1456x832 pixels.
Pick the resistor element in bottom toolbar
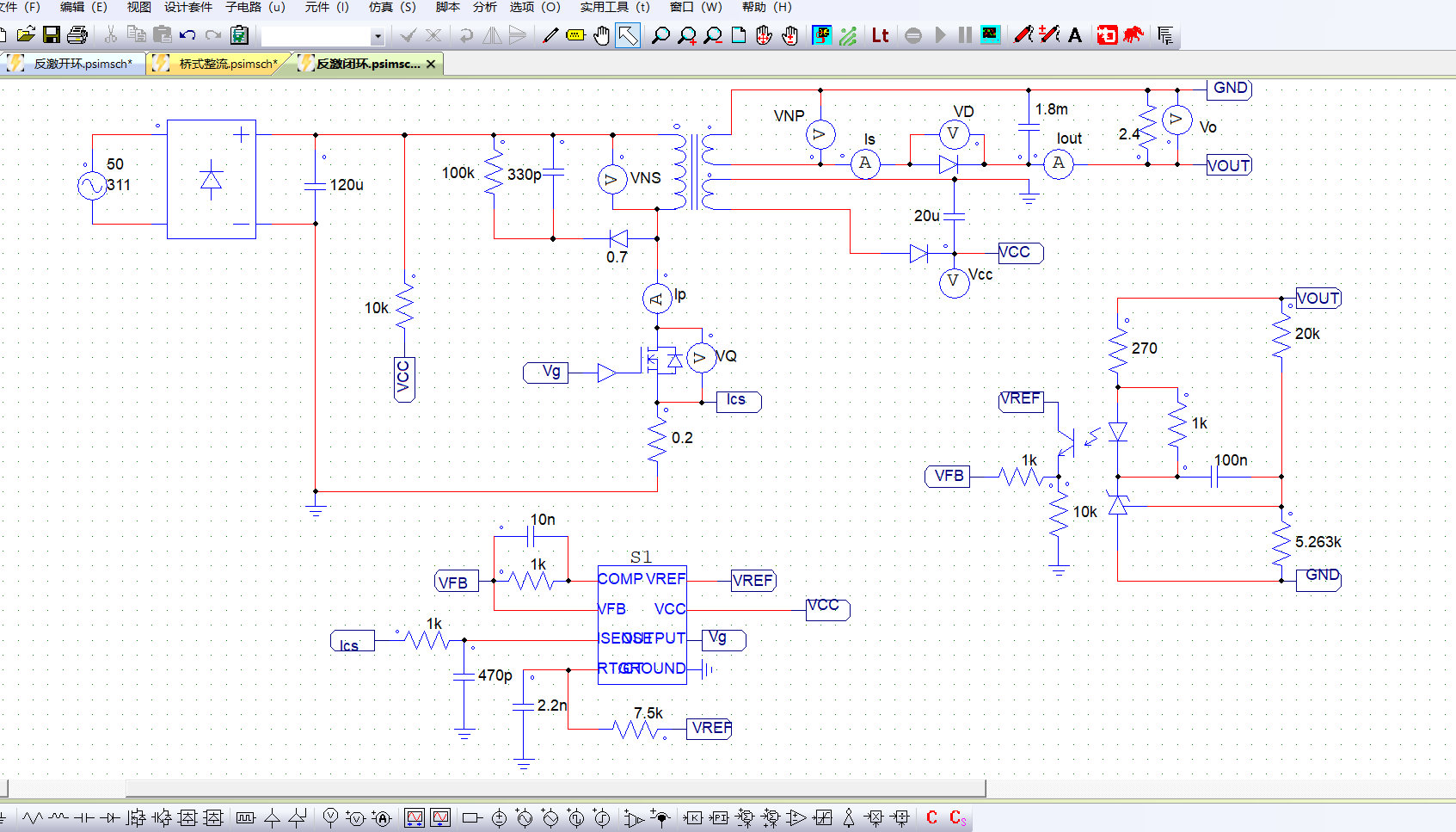click(33, 817)
